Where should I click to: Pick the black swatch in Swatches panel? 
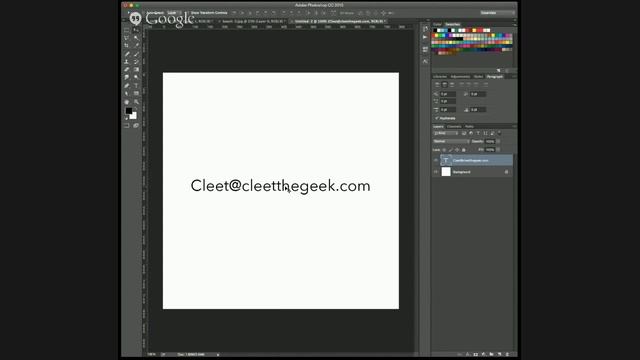pos(435,30)
